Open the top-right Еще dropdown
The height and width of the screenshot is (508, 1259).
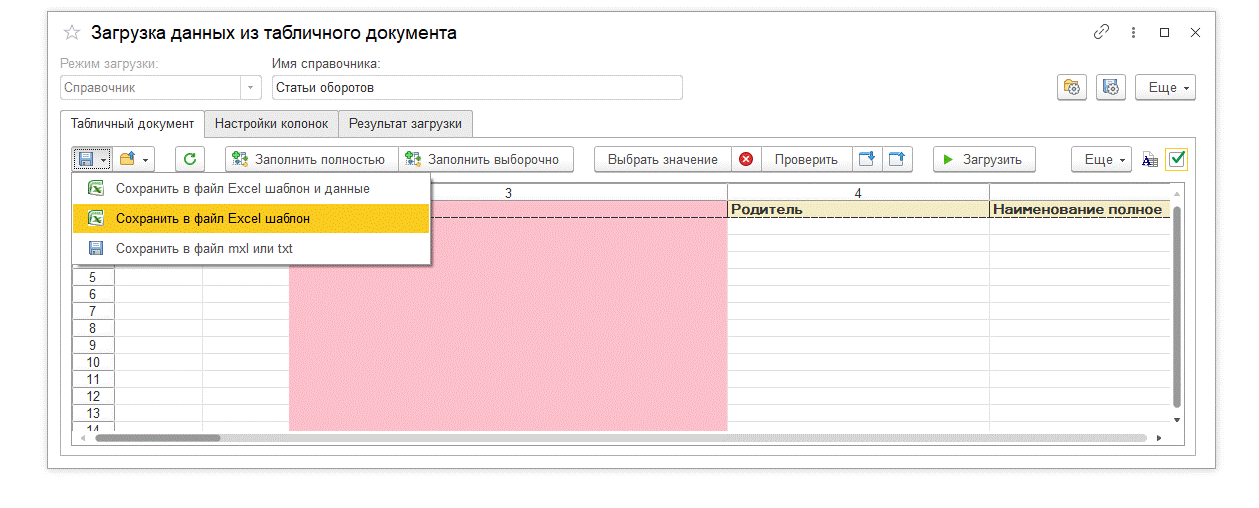[1165, 88]
